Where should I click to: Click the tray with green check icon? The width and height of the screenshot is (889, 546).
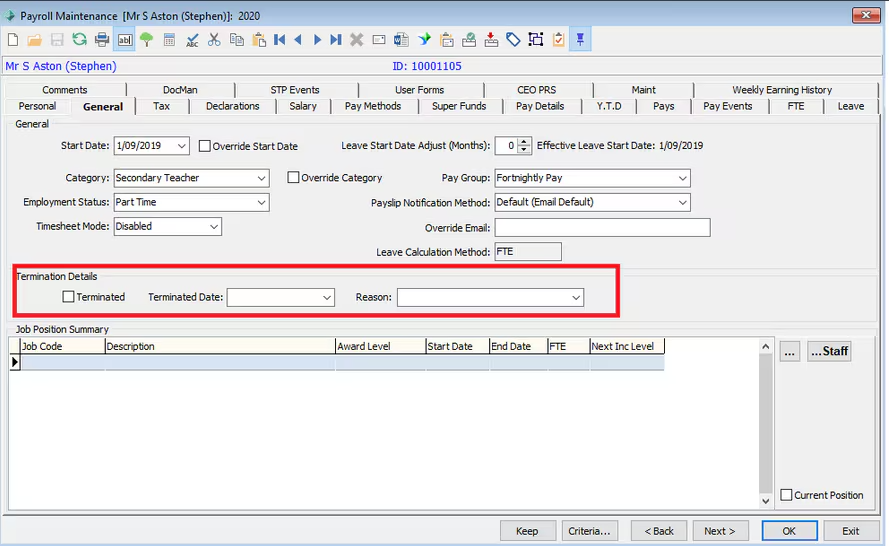469,40
